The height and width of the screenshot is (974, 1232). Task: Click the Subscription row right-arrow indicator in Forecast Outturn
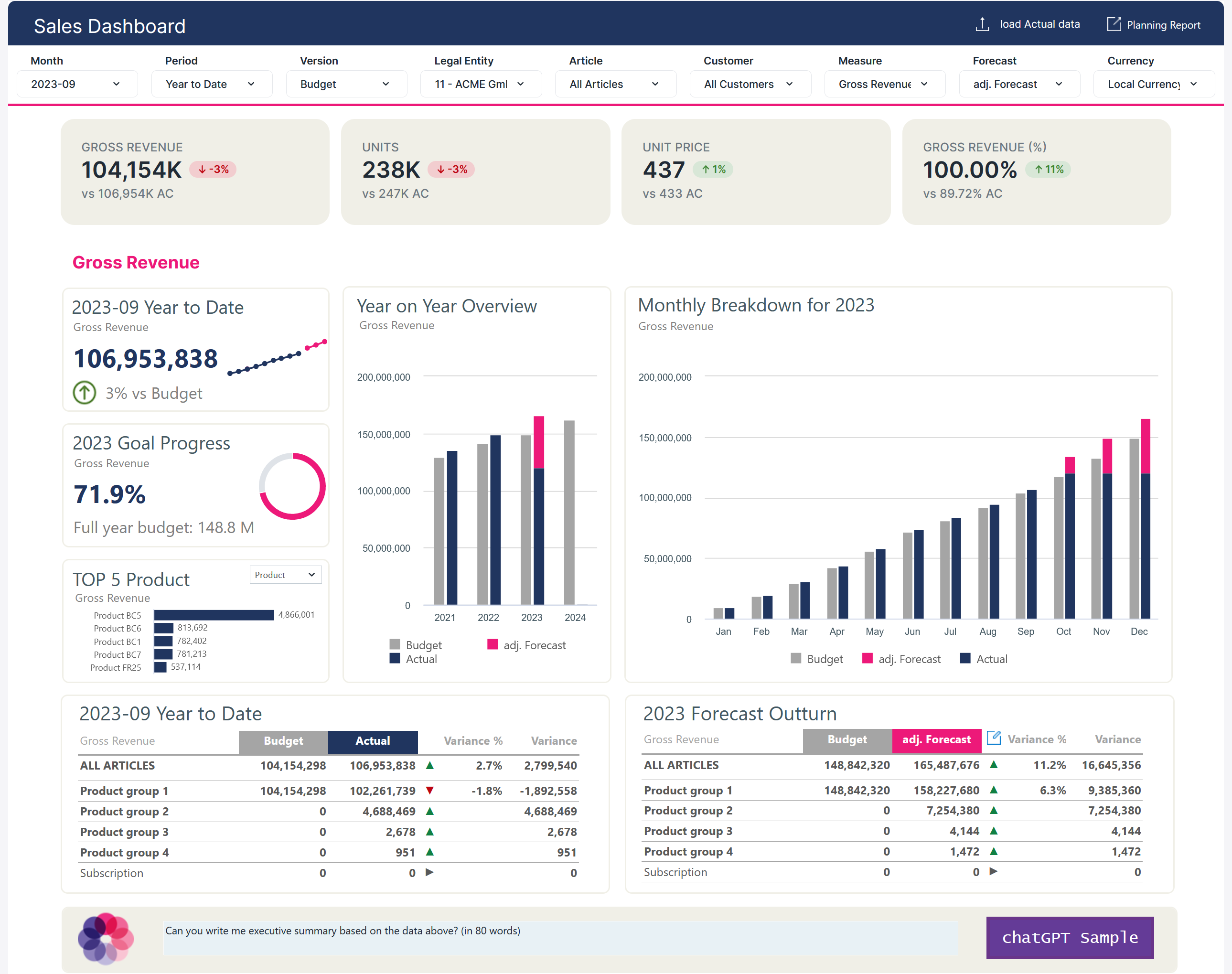click(x=993, y=871)
